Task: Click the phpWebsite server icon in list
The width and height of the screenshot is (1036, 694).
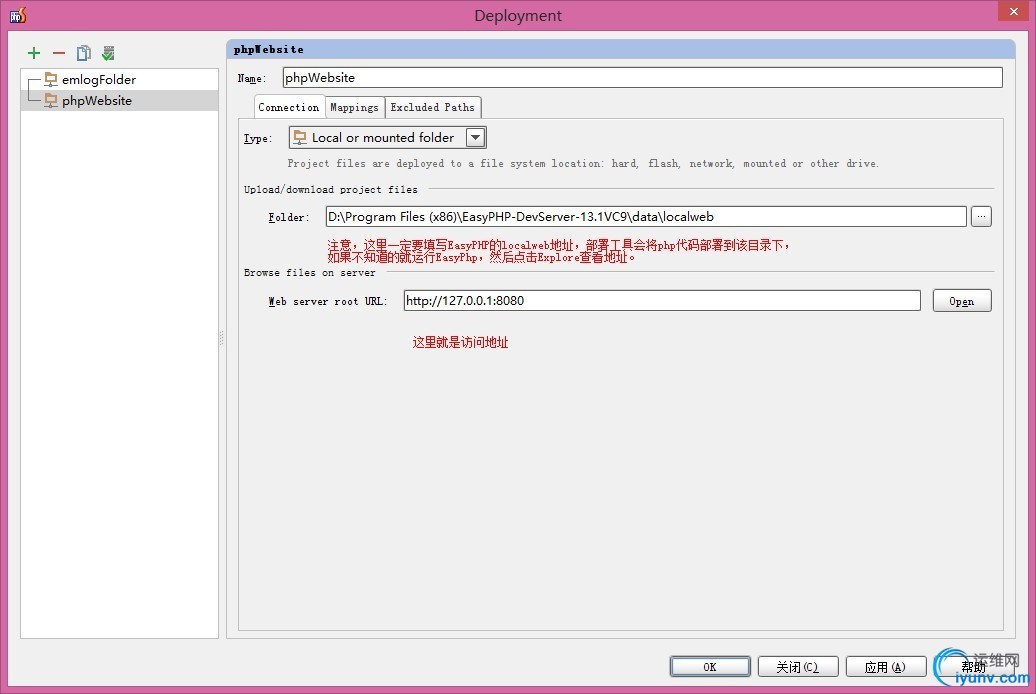Action: 51,100
